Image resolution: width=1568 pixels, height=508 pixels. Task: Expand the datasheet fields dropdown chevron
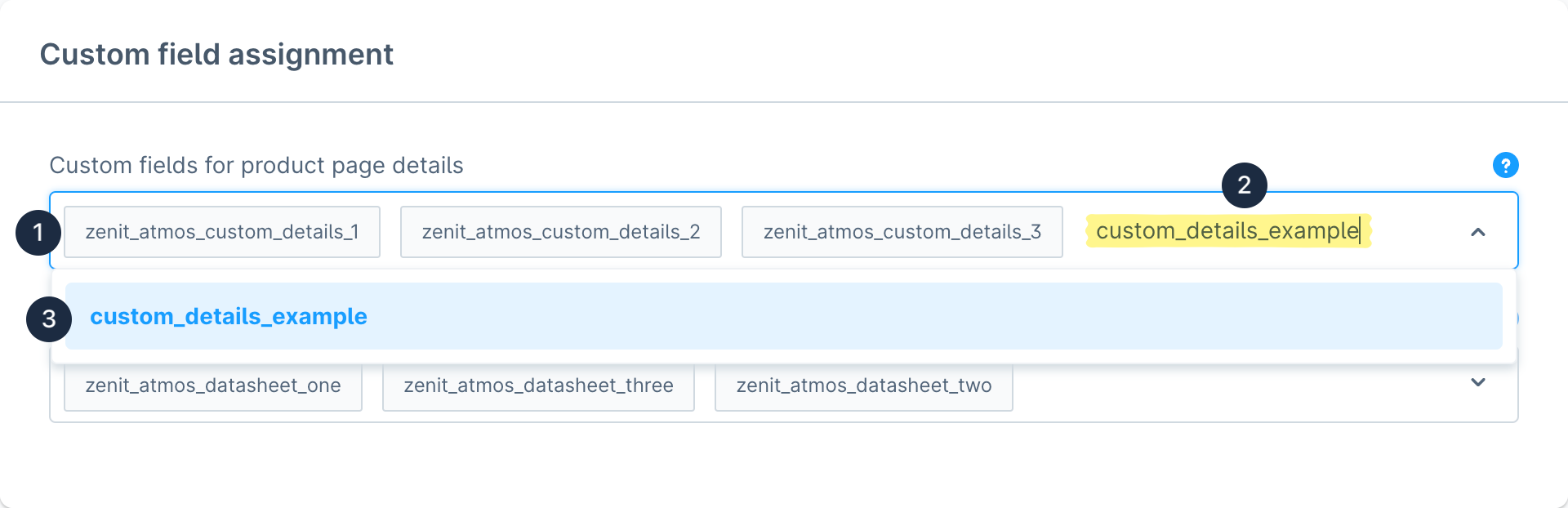(1477, 382)
